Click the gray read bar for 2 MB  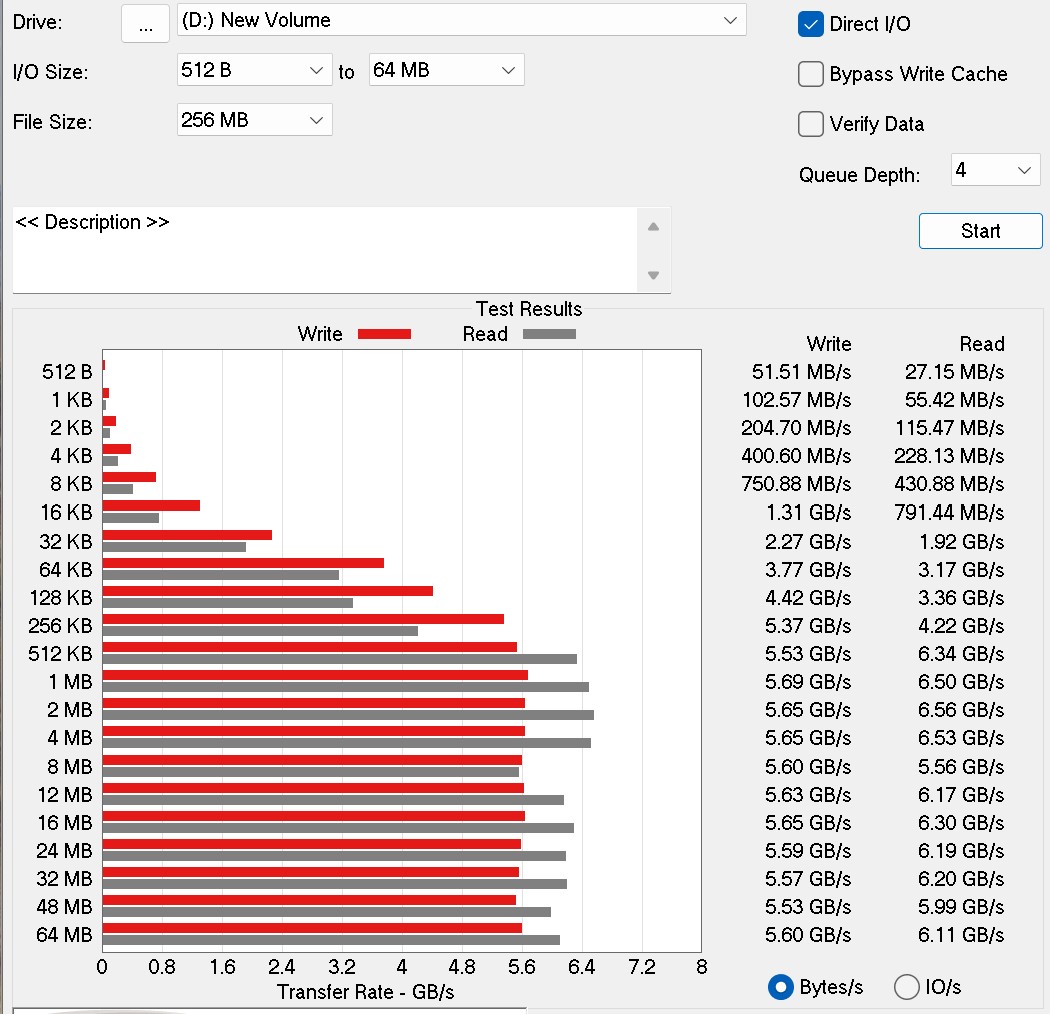pos(348,715)
